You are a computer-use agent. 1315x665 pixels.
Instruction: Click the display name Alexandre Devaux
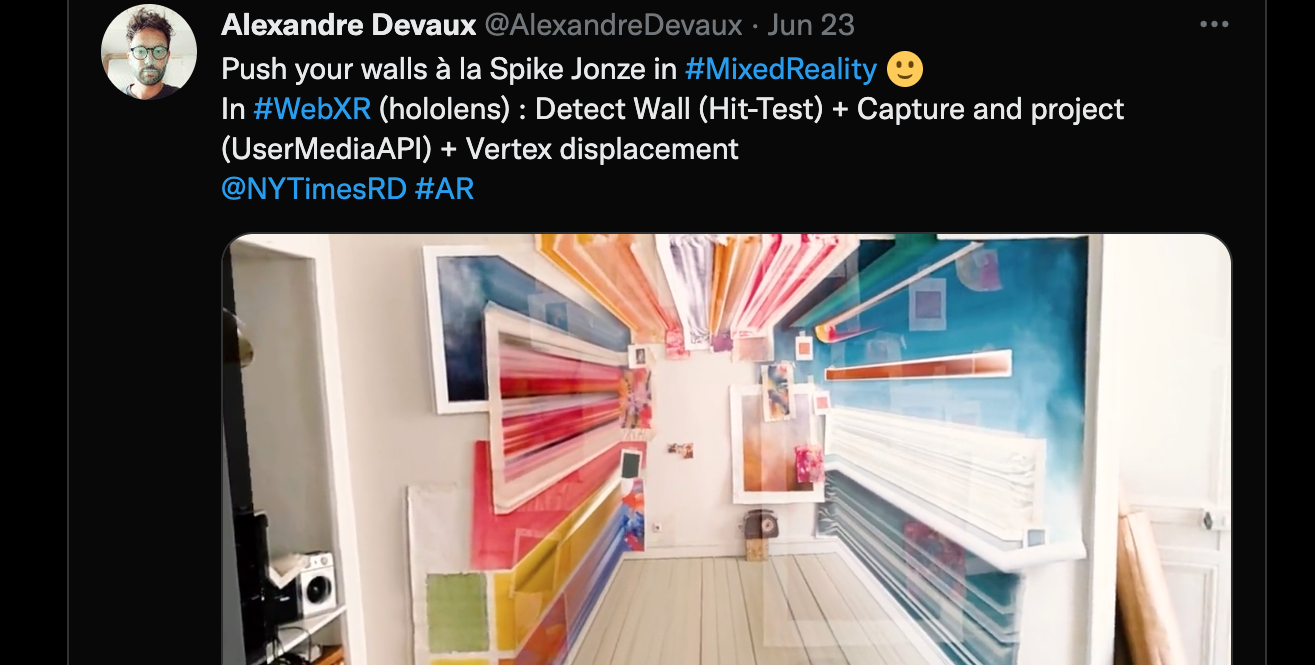pyautogui.click(x=349, y=25)
